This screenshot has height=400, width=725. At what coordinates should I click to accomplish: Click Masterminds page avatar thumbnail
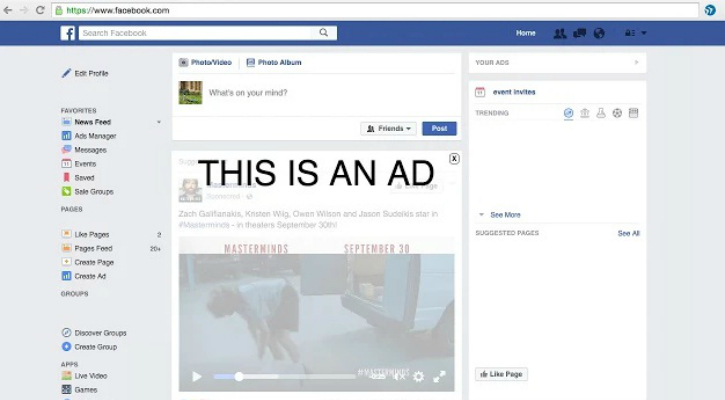tap(190, 191)
